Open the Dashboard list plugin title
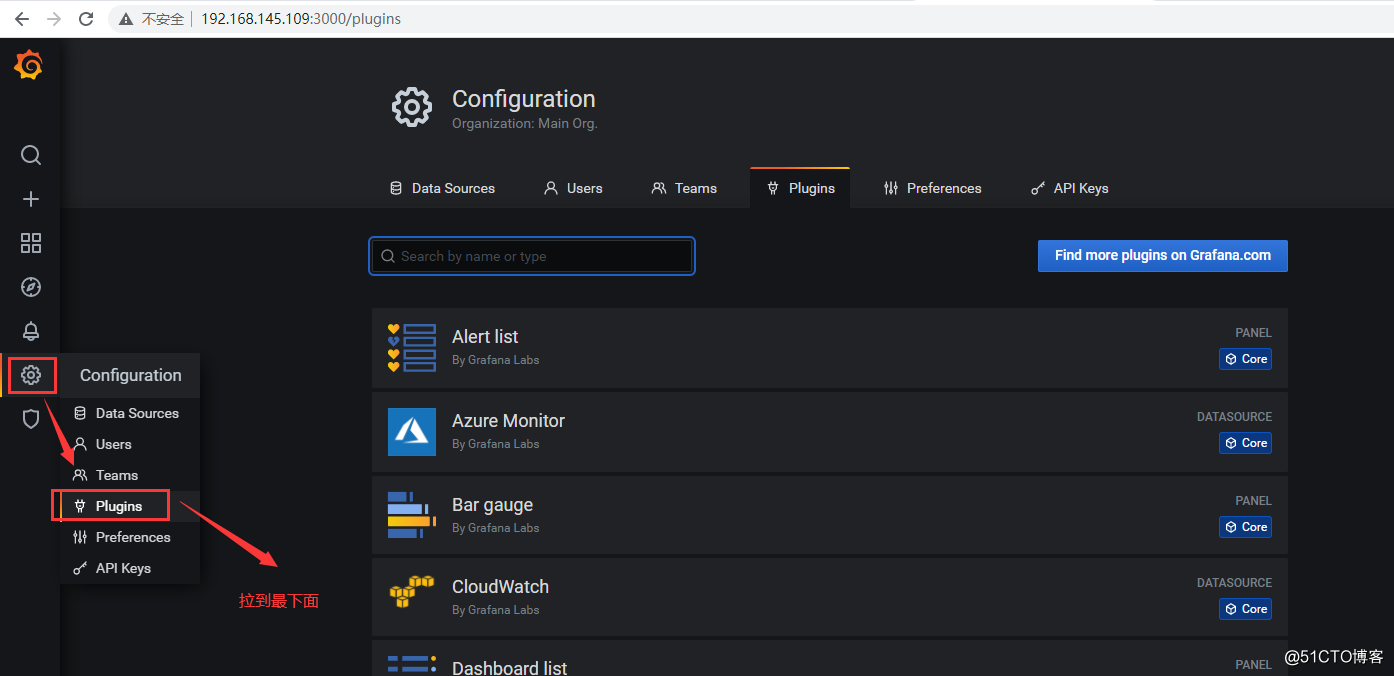 [509, 667]
